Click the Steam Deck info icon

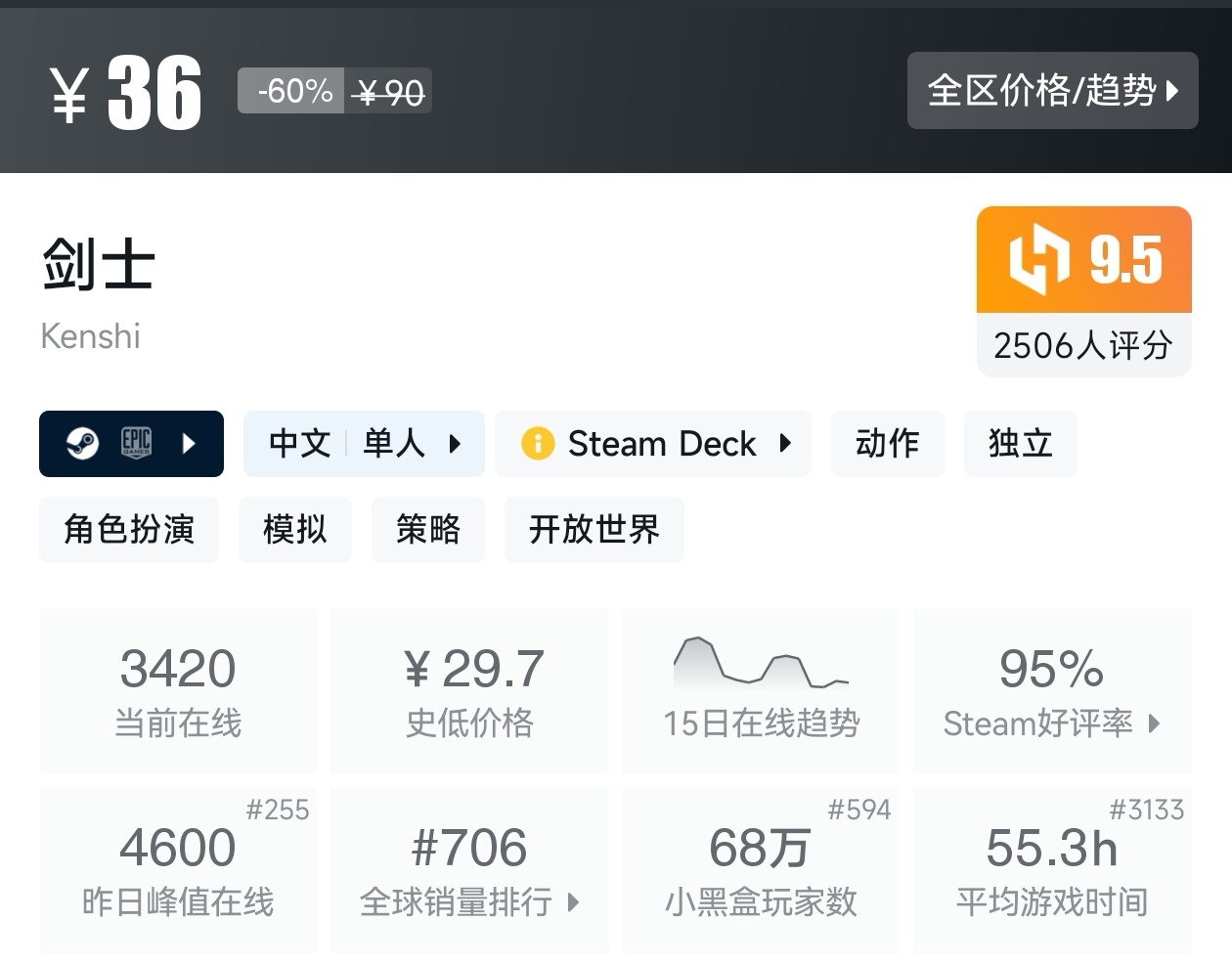[538, 444]
